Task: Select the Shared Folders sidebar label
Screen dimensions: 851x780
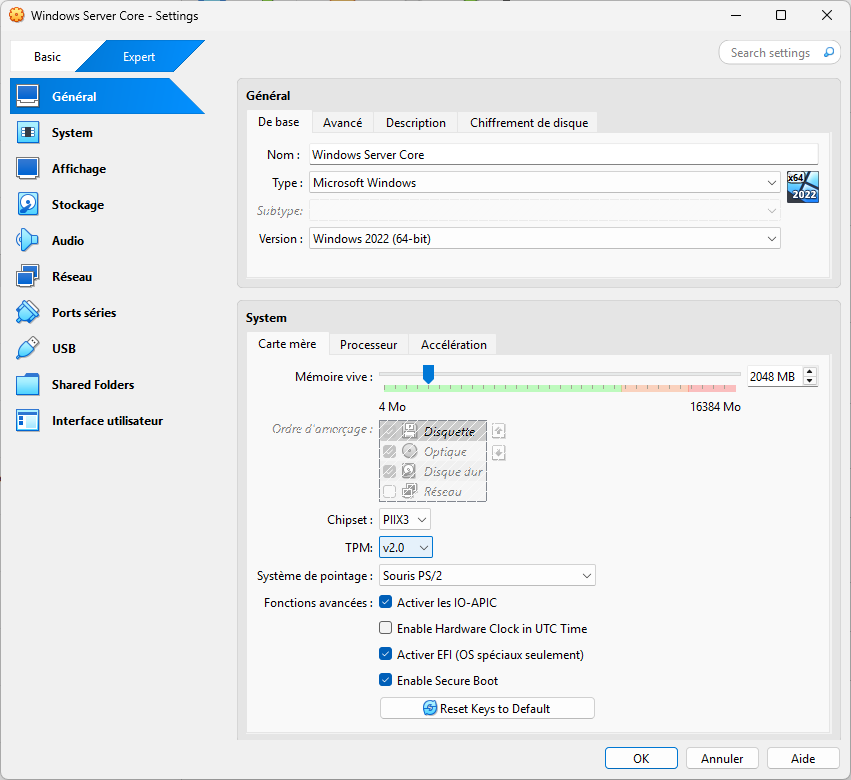Action: [93, 384]
